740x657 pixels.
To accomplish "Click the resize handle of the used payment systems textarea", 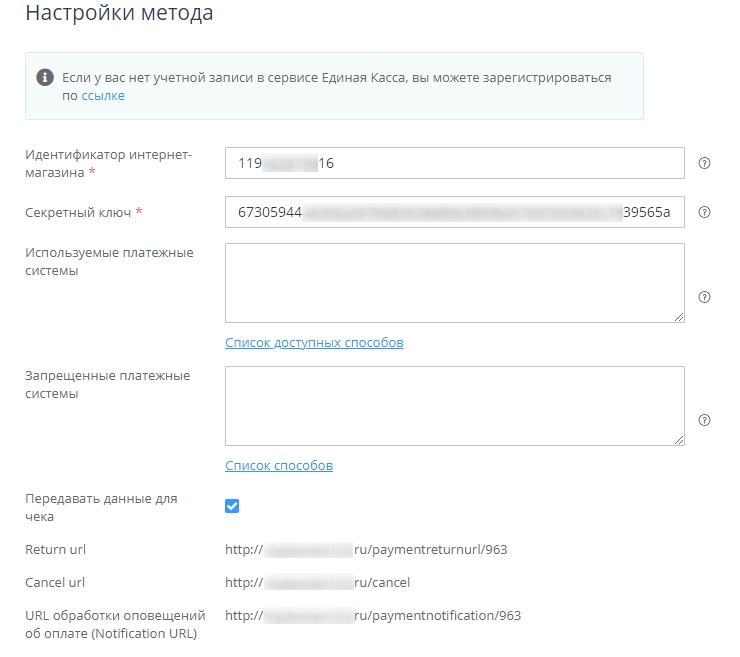I will point(679,317).
